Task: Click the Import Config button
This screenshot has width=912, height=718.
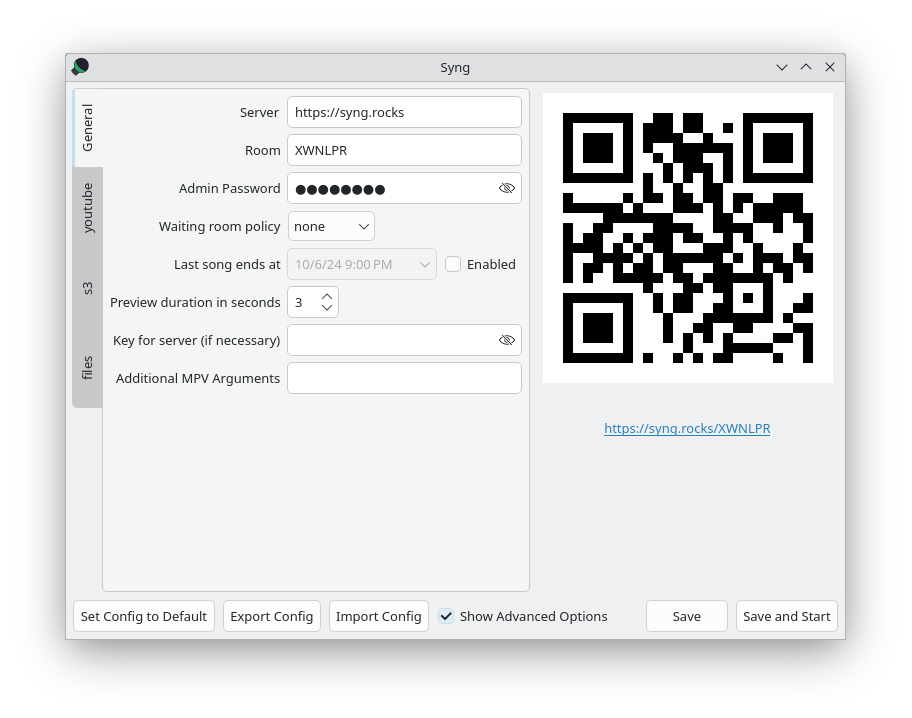Action: (379, 616)
